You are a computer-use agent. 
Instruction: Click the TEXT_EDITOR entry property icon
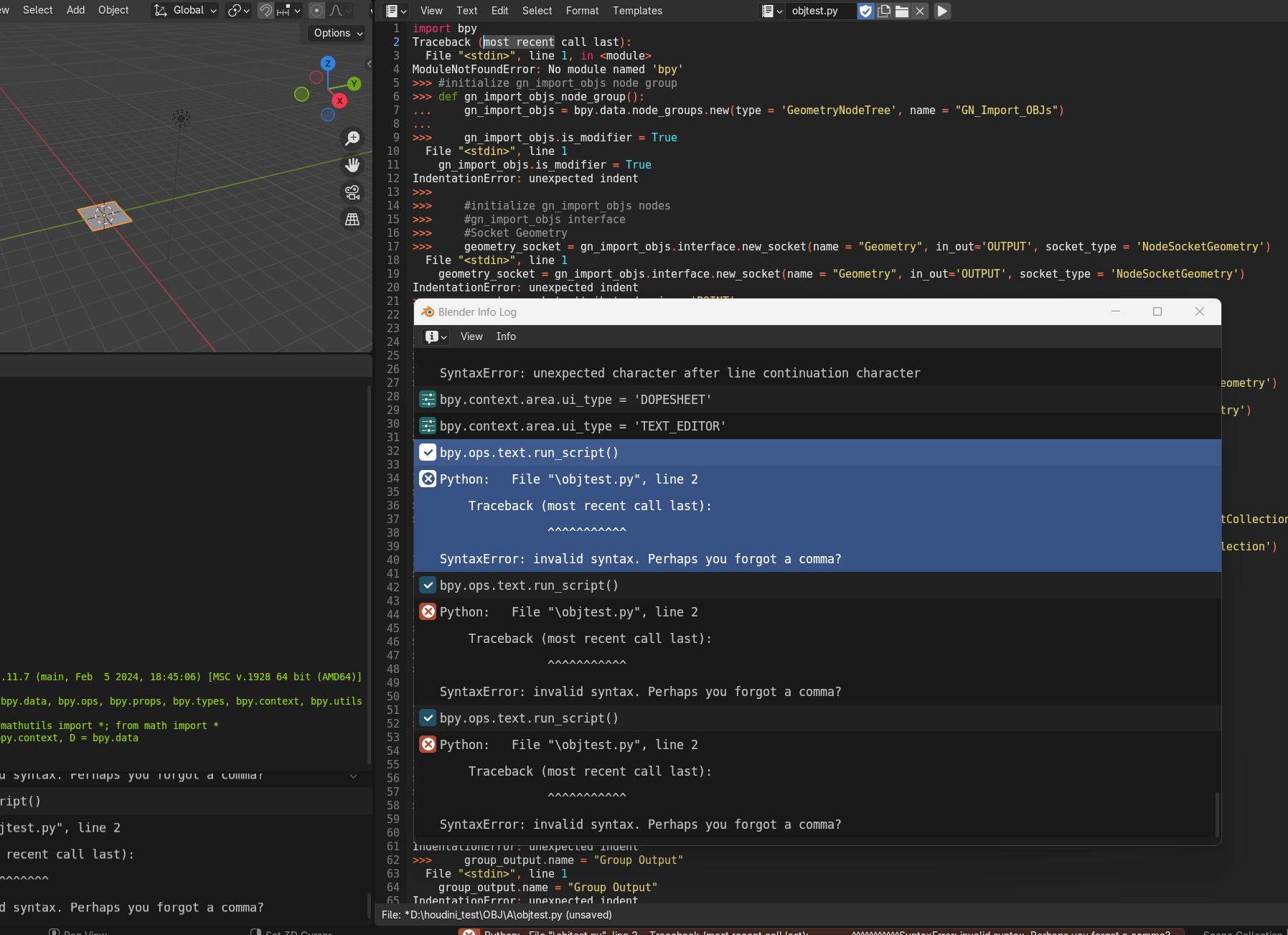point(428,426)
